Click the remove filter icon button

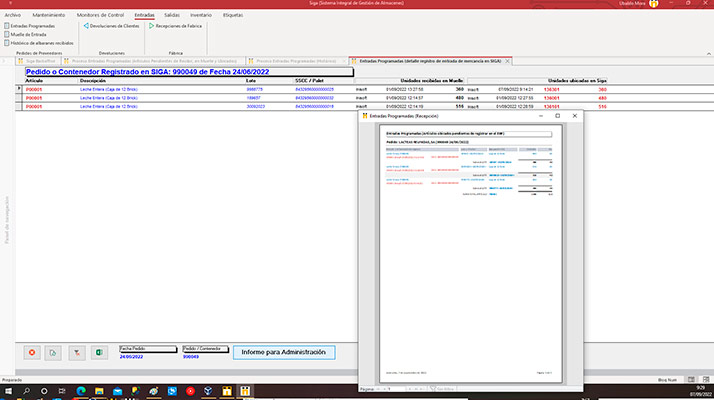click(x=76, y=352)
